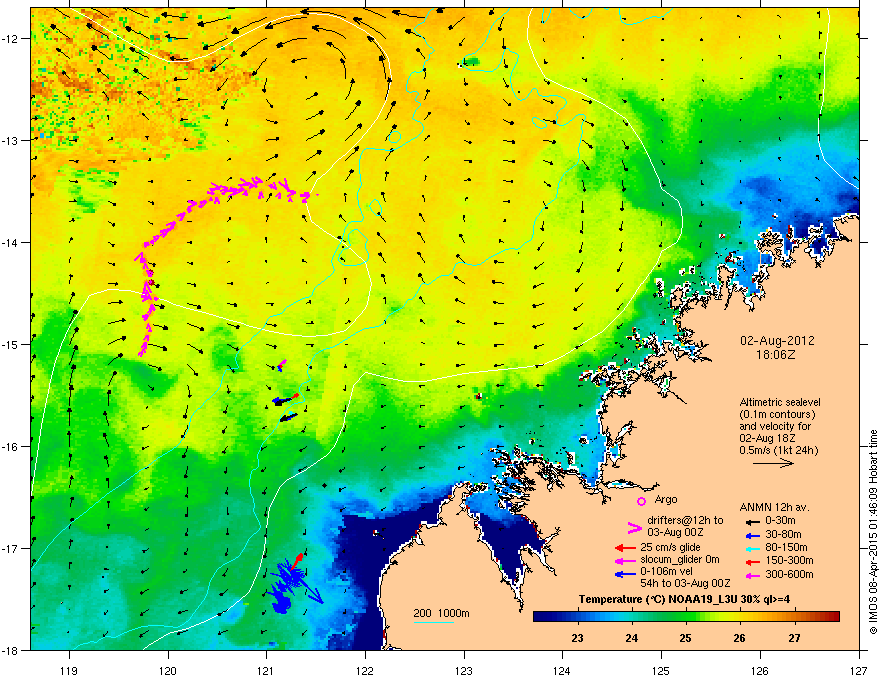Click the slocum_glider 0m label
The height and width of the screenshot is (680, 880).
[x=680, y=560]
